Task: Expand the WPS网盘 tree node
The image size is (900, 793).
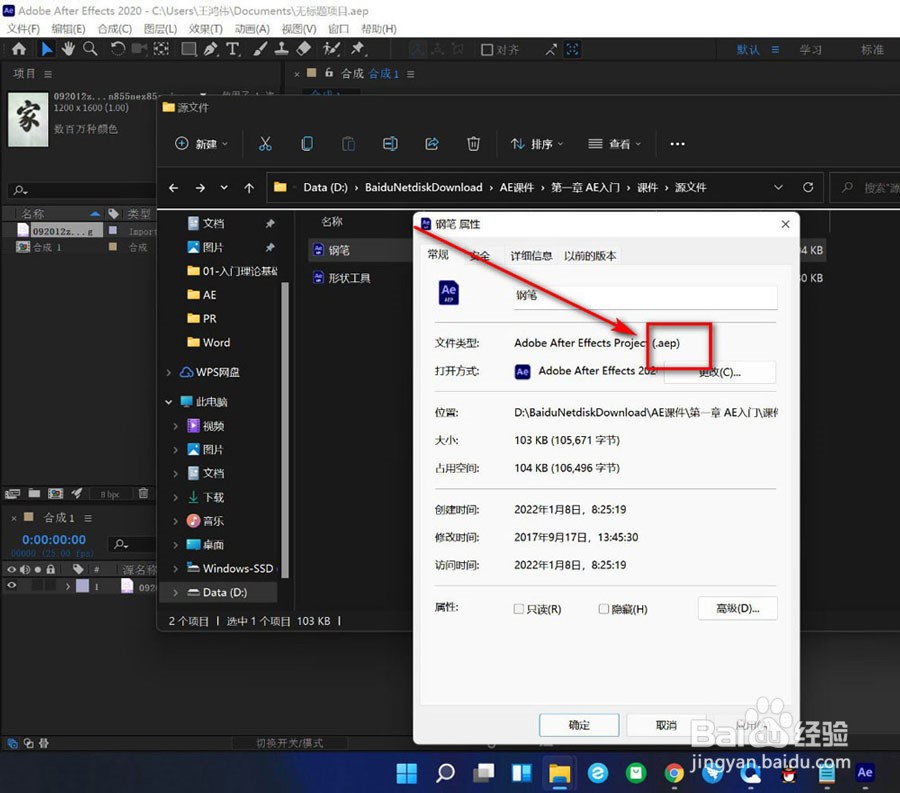Action: pyautogui.click(x=169, y=372)
